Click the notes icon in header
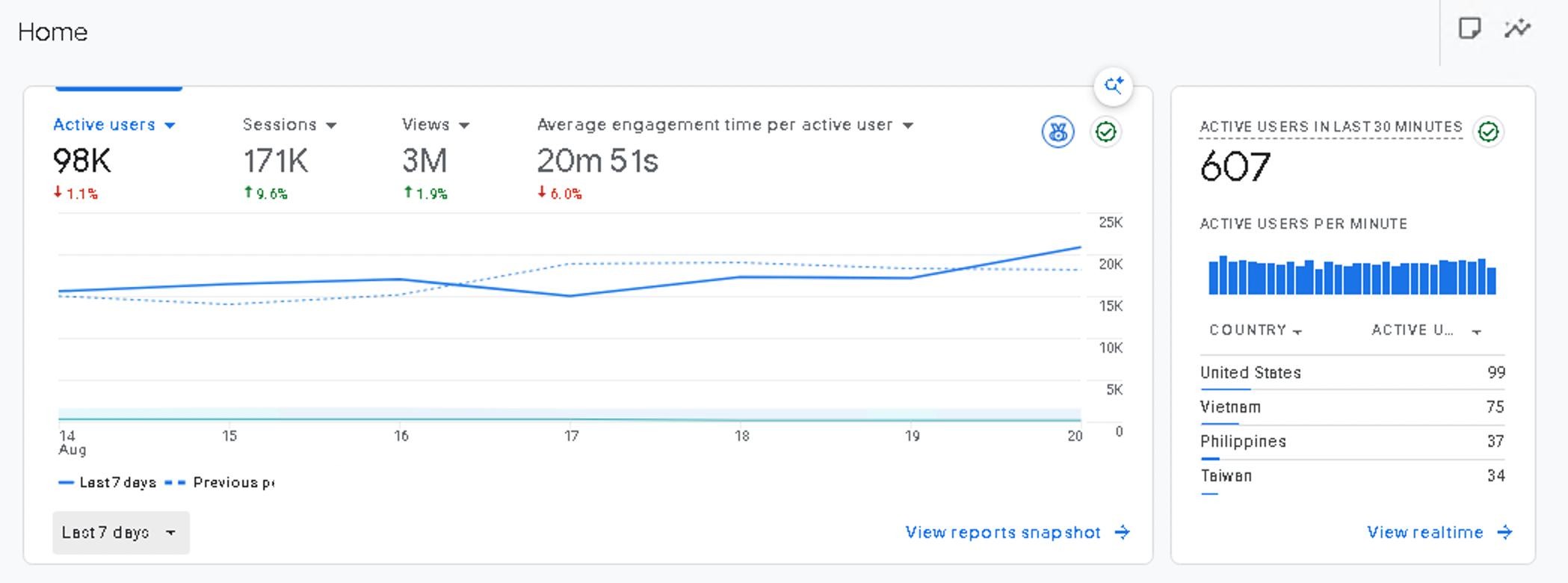The height and width of the screenshot is (583, 1568). coord(1469,29)
